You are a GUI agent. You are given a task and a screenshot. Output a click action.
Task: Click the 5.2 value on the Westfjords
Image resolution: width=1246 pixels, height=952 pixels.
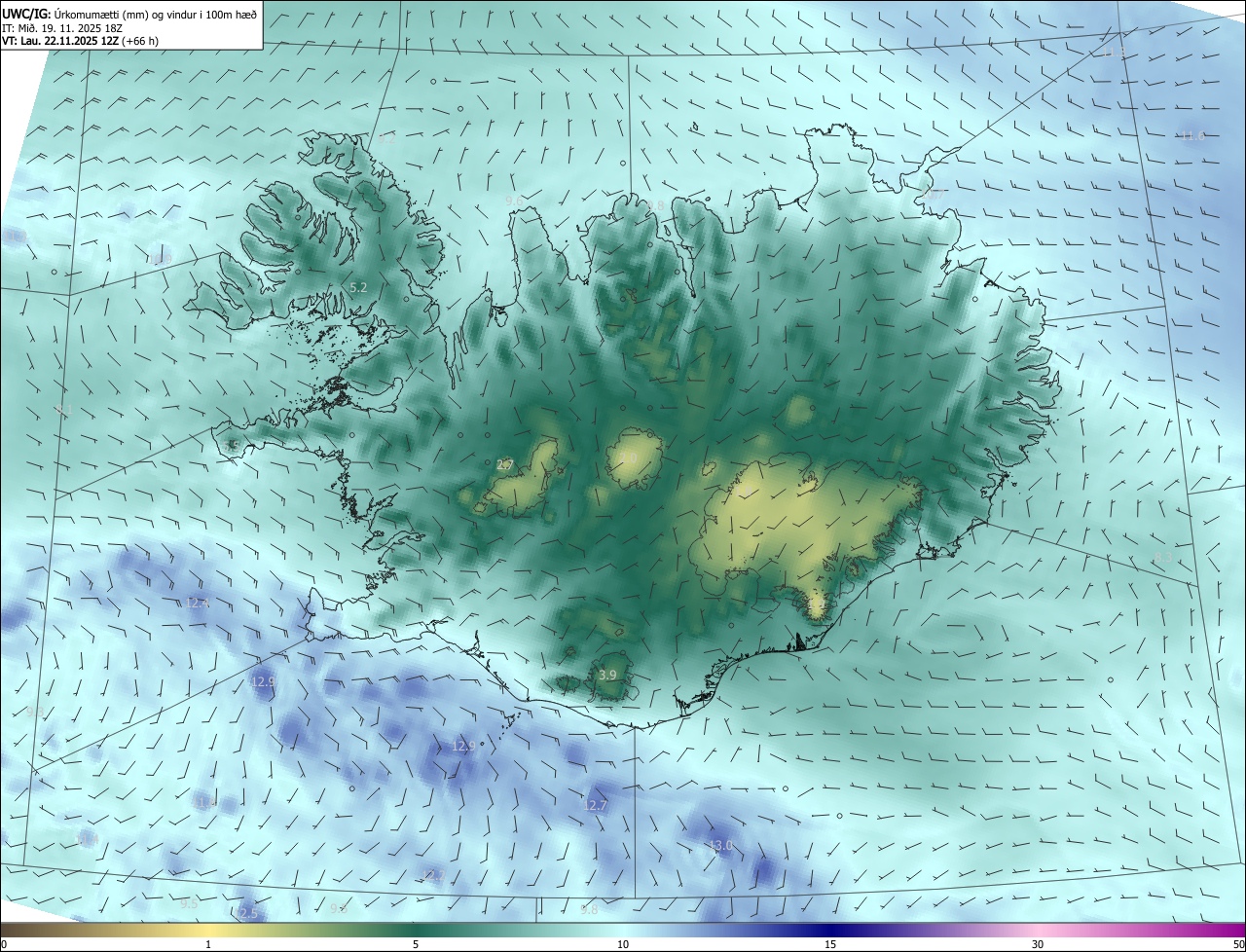pos(358,287)
